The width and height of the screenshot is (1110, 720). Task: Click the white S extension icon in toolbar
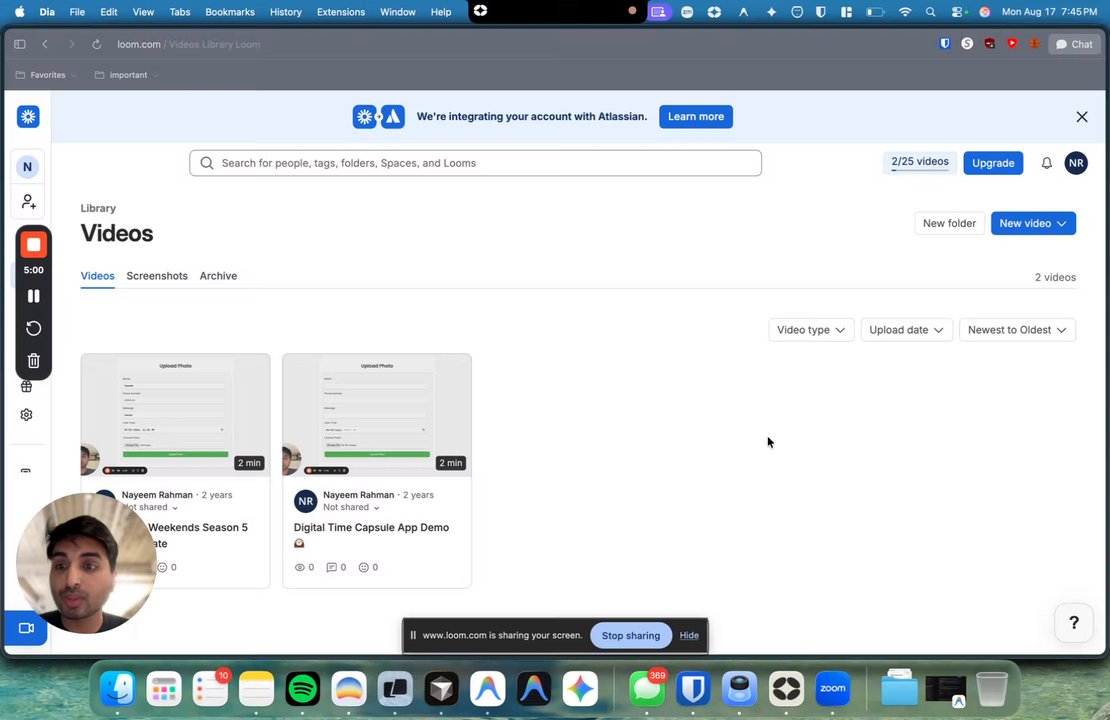[x=967, y=44]
